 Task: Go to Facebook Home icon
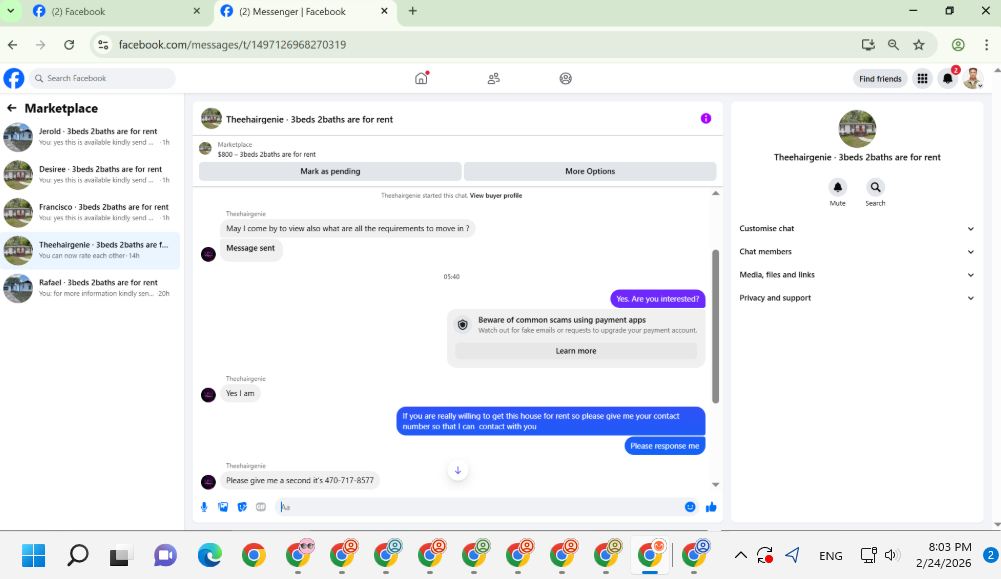pos(421,78)
